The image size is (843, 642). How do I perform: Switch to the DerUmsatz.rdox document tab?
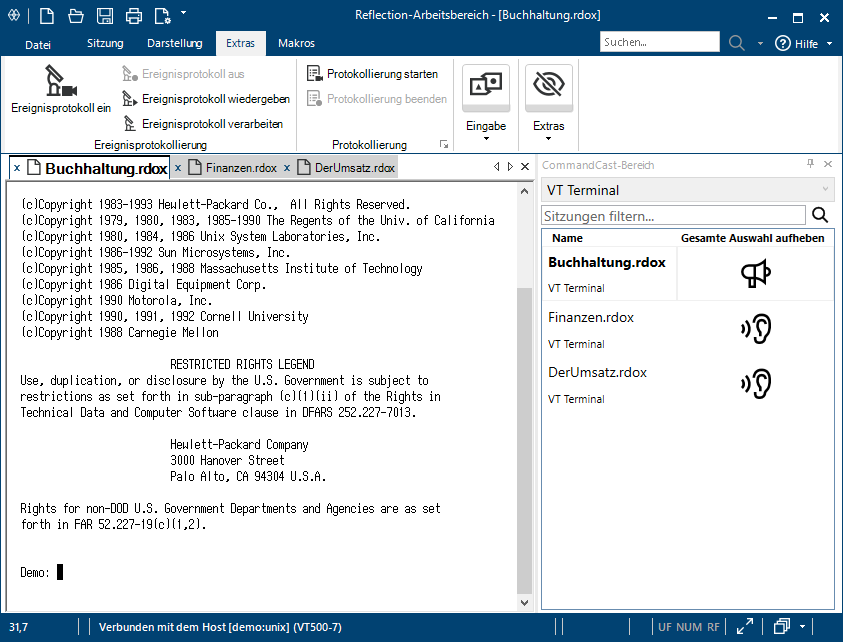point(346,168)
